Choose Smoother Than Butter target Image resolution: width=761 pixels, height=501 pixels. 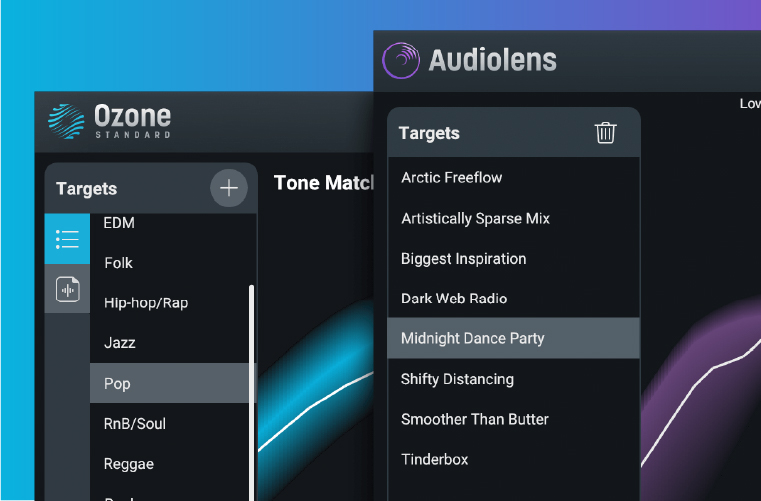(475, 419)
